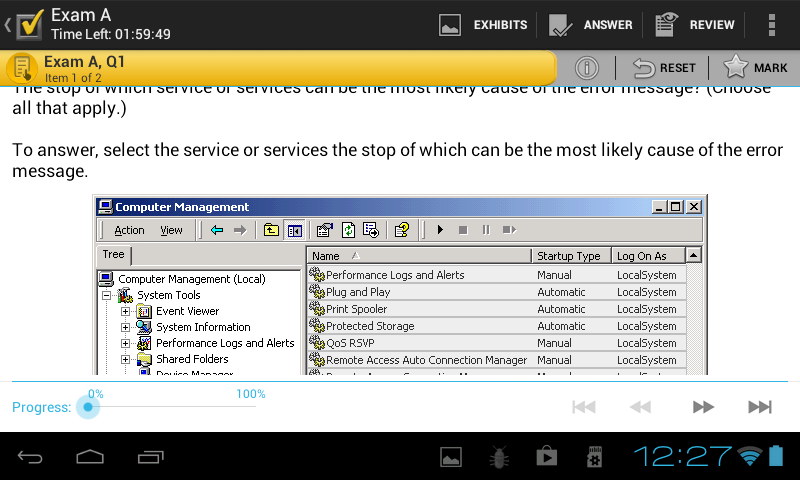This screenshot has height=480, width=800.
Task: Open the Review screen
Action: [695, 25]
